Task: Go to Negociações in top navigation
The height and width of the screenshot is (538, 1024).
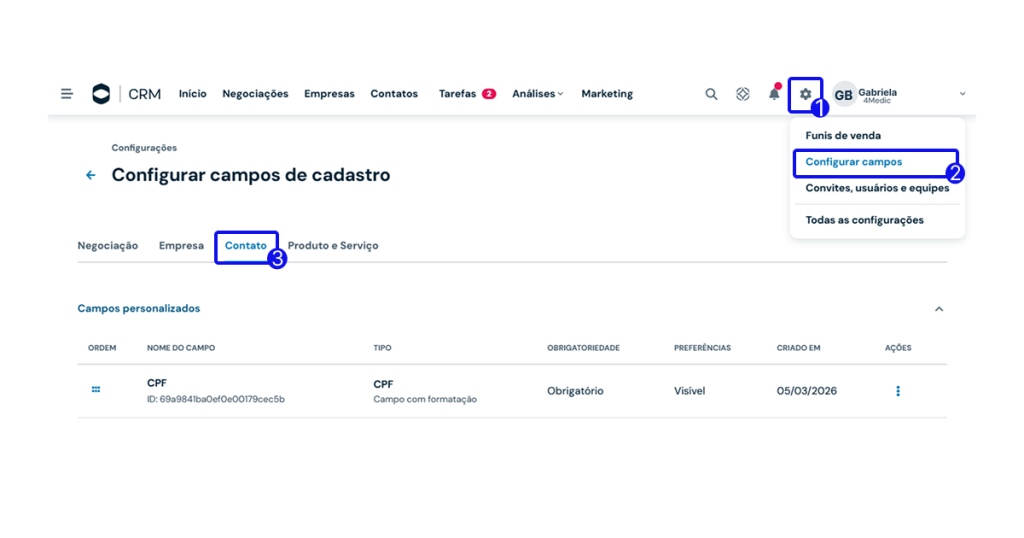Action: (255, 94)
